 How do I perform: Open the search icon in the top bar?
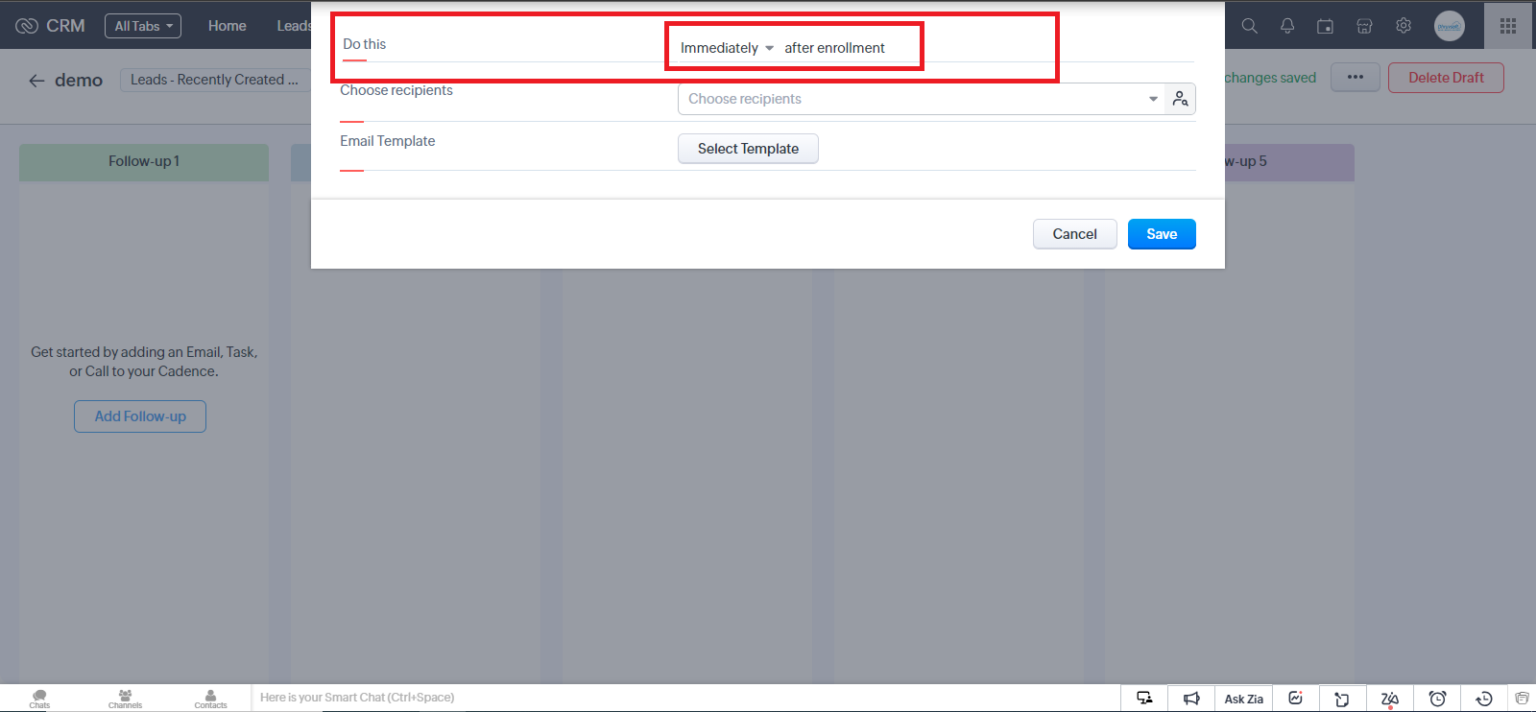click(x=1249, y=25)
